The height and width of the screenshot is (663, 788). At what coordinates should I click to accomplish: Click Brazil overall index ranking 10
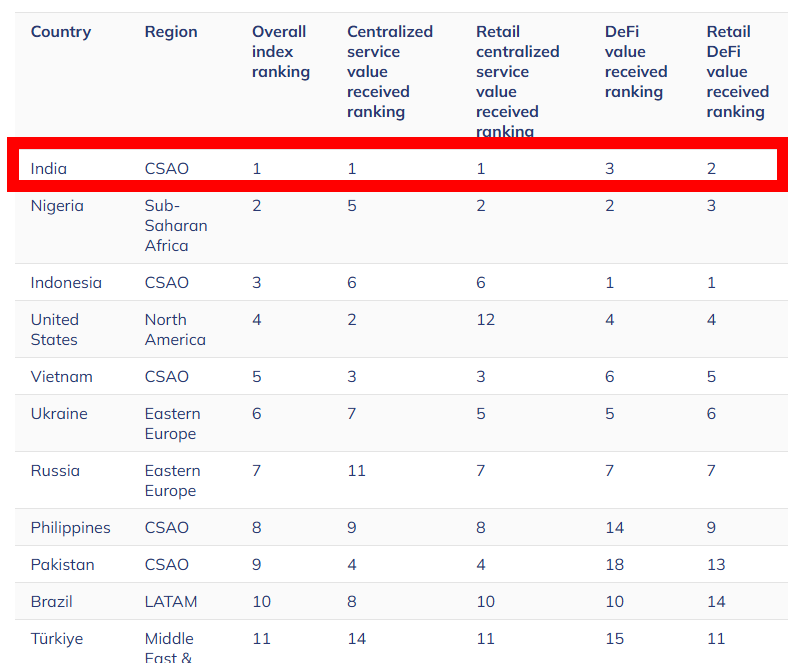(261, 602)
